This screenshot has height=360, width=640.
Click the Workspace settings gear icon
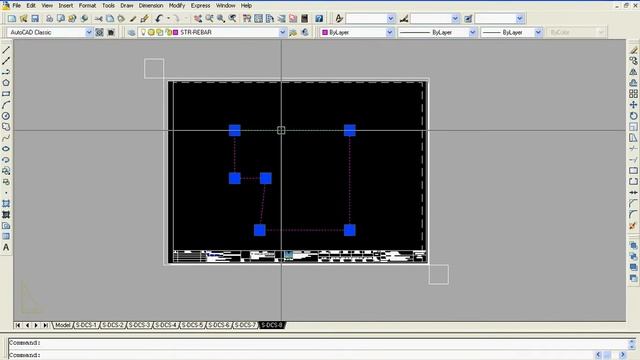[99, 32]
